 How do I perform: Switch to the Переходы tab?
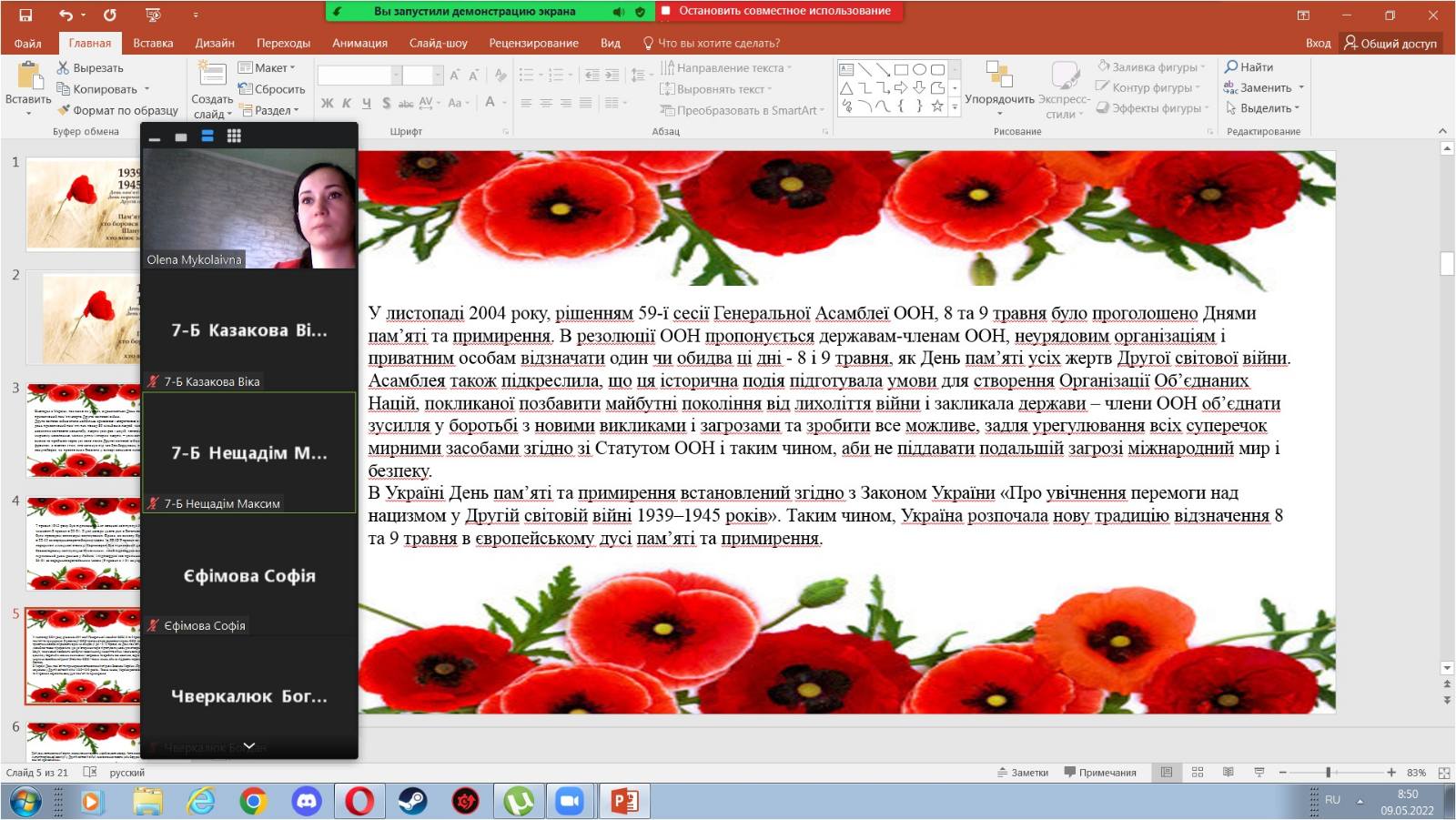click(x=283, y=43)
